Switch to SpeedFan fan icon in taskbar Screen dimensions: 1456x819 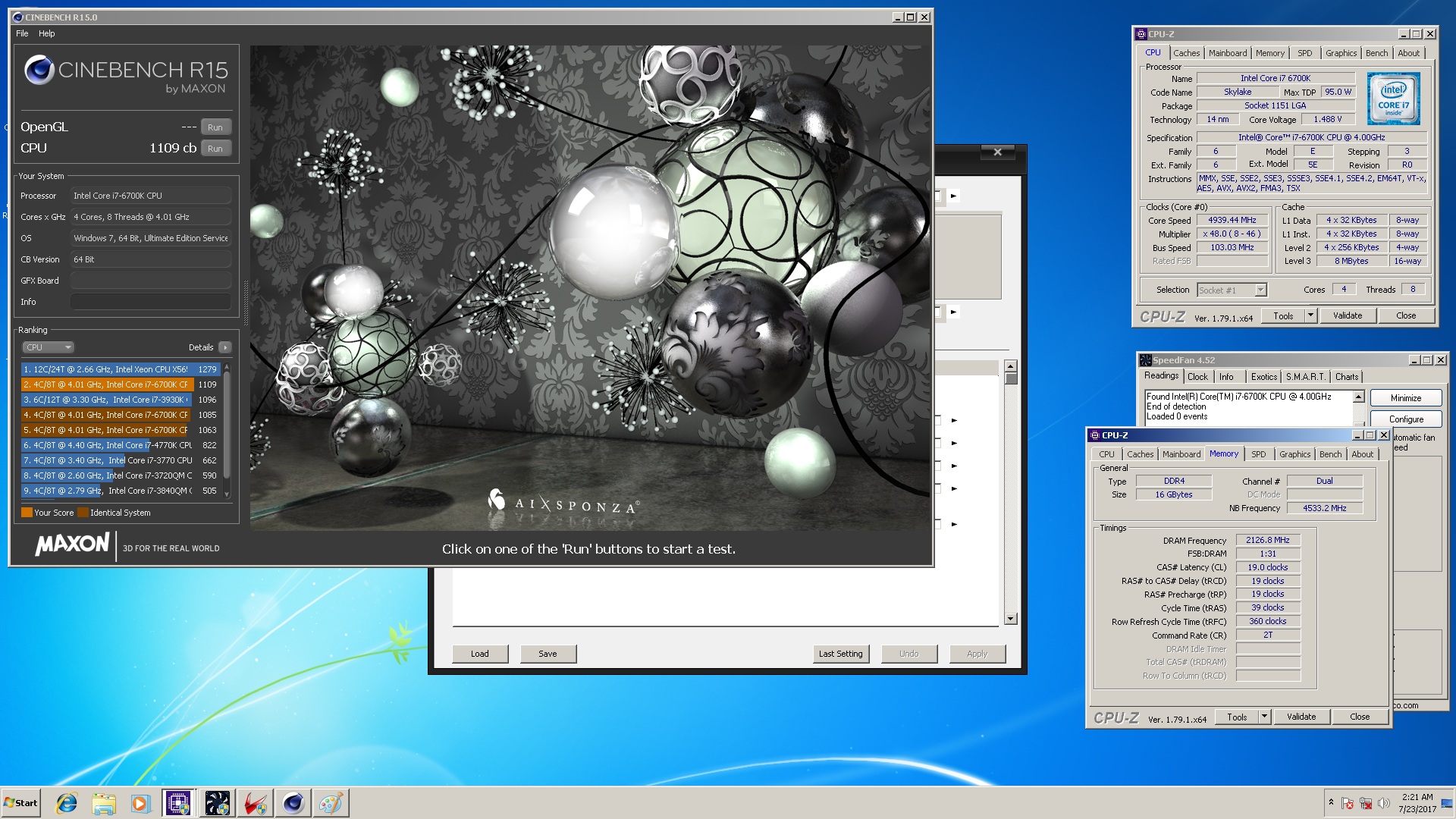217,803
